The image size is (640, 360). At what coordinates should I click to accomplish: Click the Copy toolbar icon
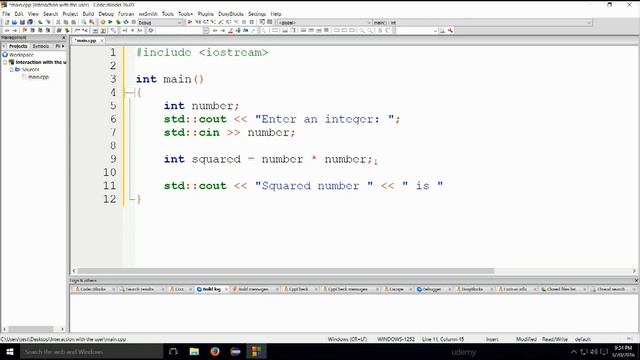pos(66,22)
